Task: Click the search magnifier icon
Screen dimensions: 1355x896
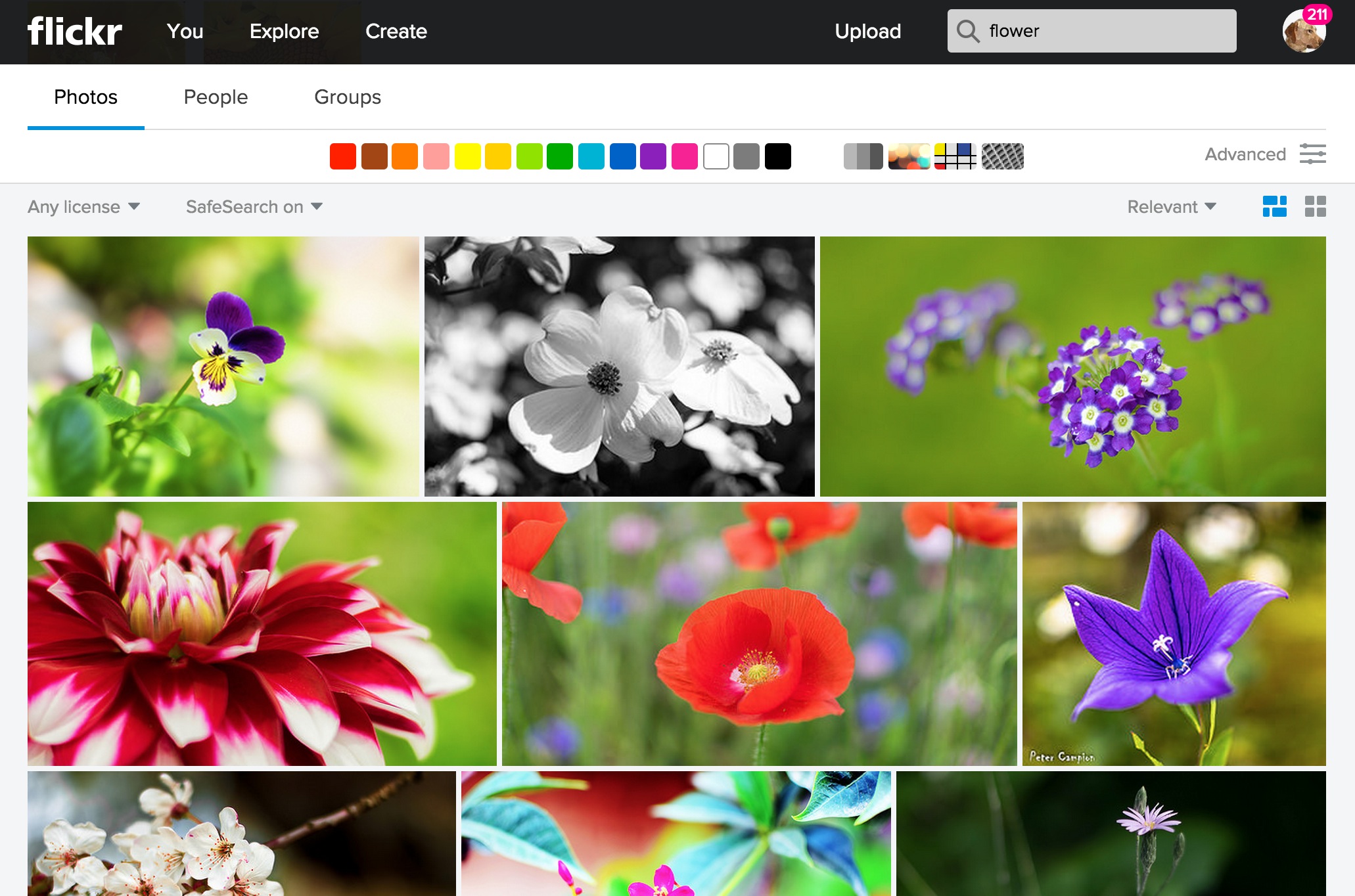Action: pyautogui.click(x=967, y=31)
